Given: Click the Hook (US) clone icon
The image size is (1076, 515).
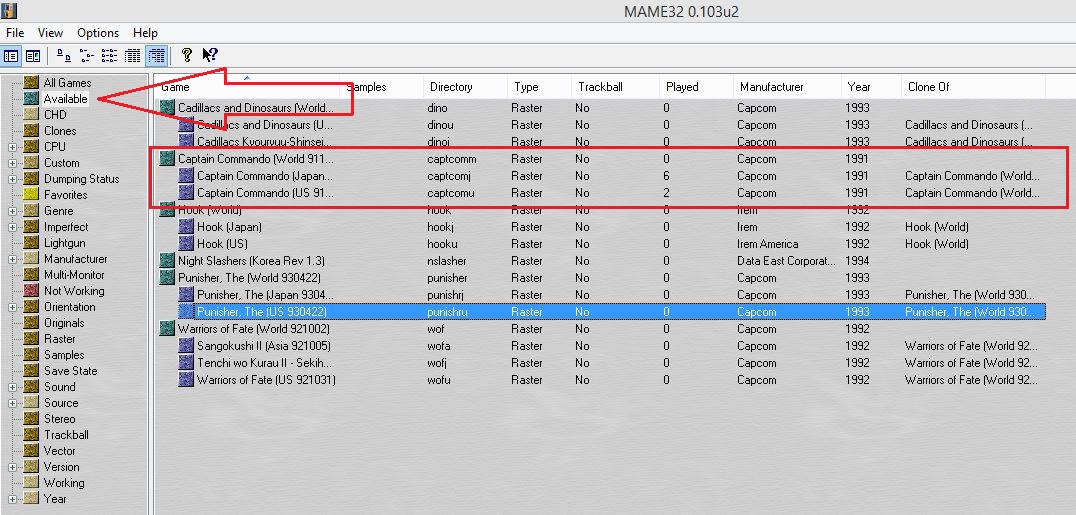Looking at the screenshot, I should (186, 244).
